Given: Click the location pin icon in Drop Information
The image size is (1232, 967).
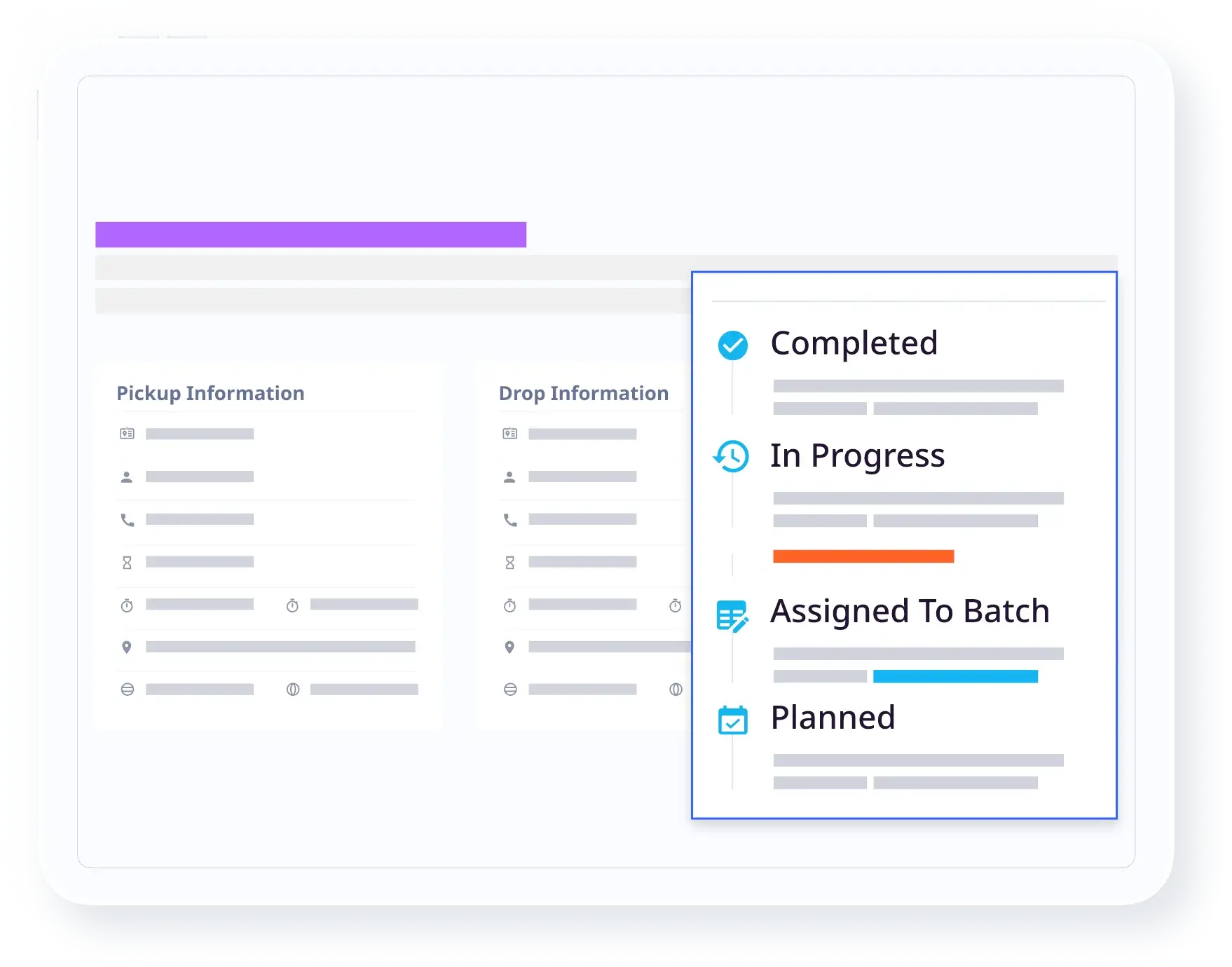Looking at the screenshot, I should click(509, 647).
